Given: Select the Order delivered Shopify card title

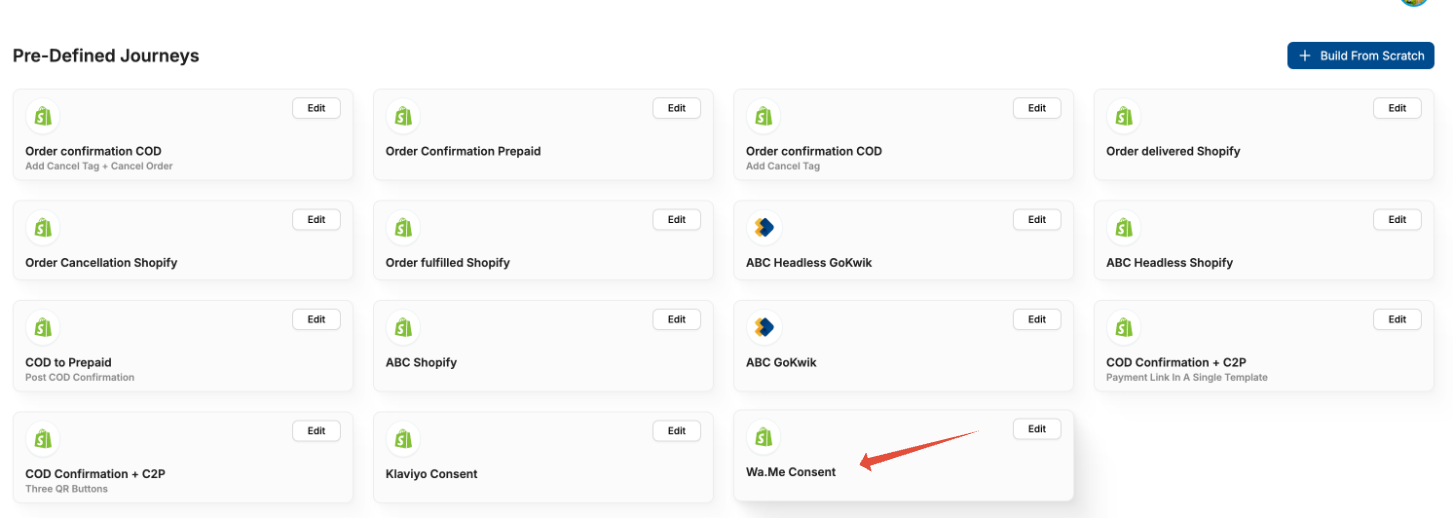Looking at the screenshot, I should coord(1173,151).
